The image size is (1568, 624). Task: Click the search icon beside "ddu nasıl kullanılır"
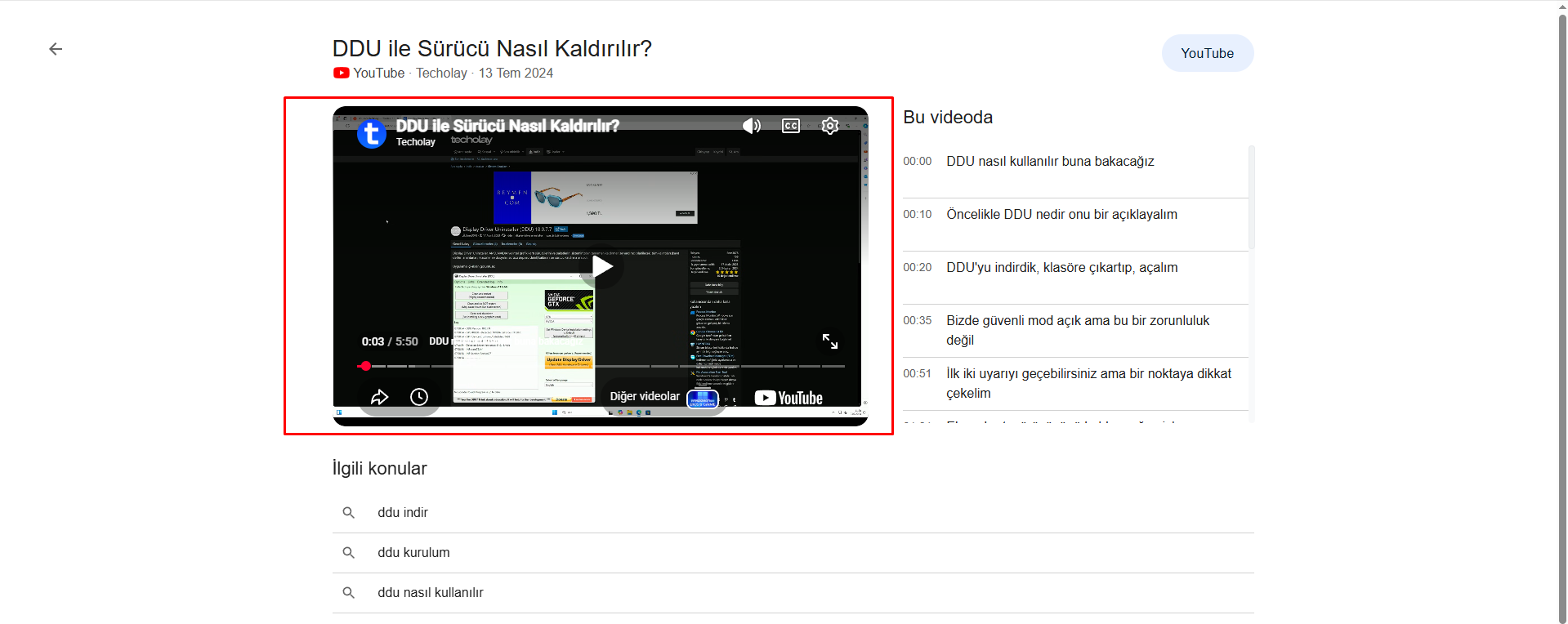pyautogui.click(x=348, y=593)
